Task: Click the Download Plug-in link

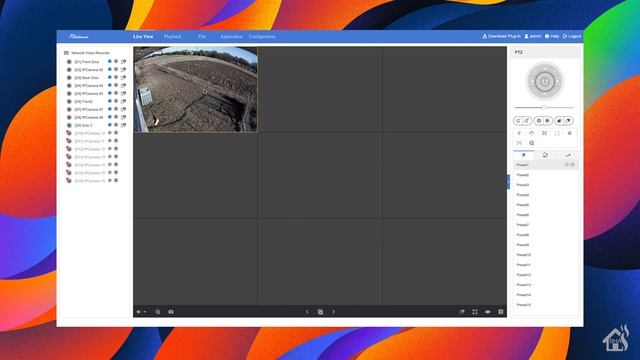Action: click(x=501, y=36)
